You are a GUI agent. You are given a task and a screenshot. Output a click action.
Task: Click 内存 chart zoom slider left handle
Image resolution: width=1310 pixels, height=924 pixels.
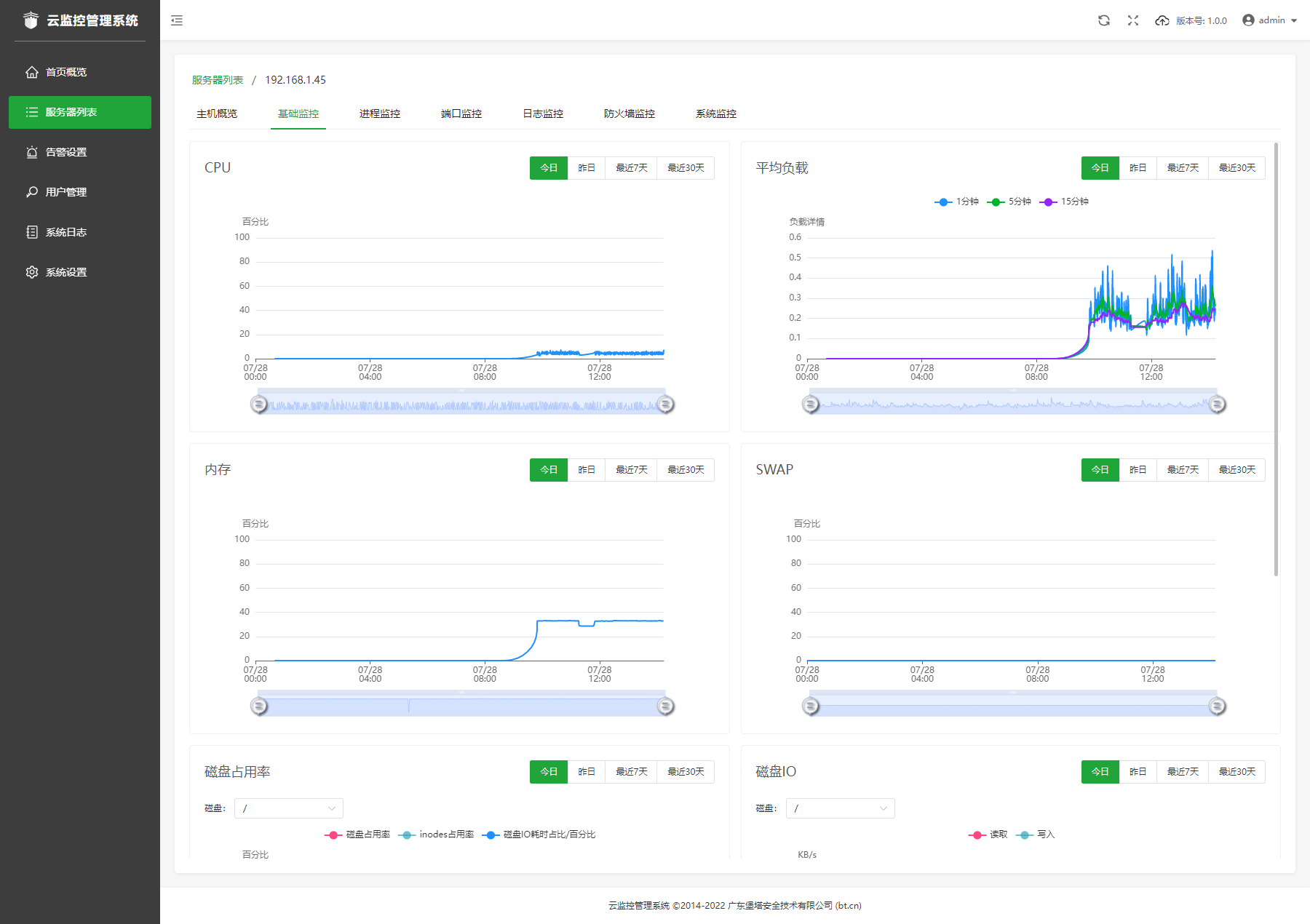coord(259,706)
